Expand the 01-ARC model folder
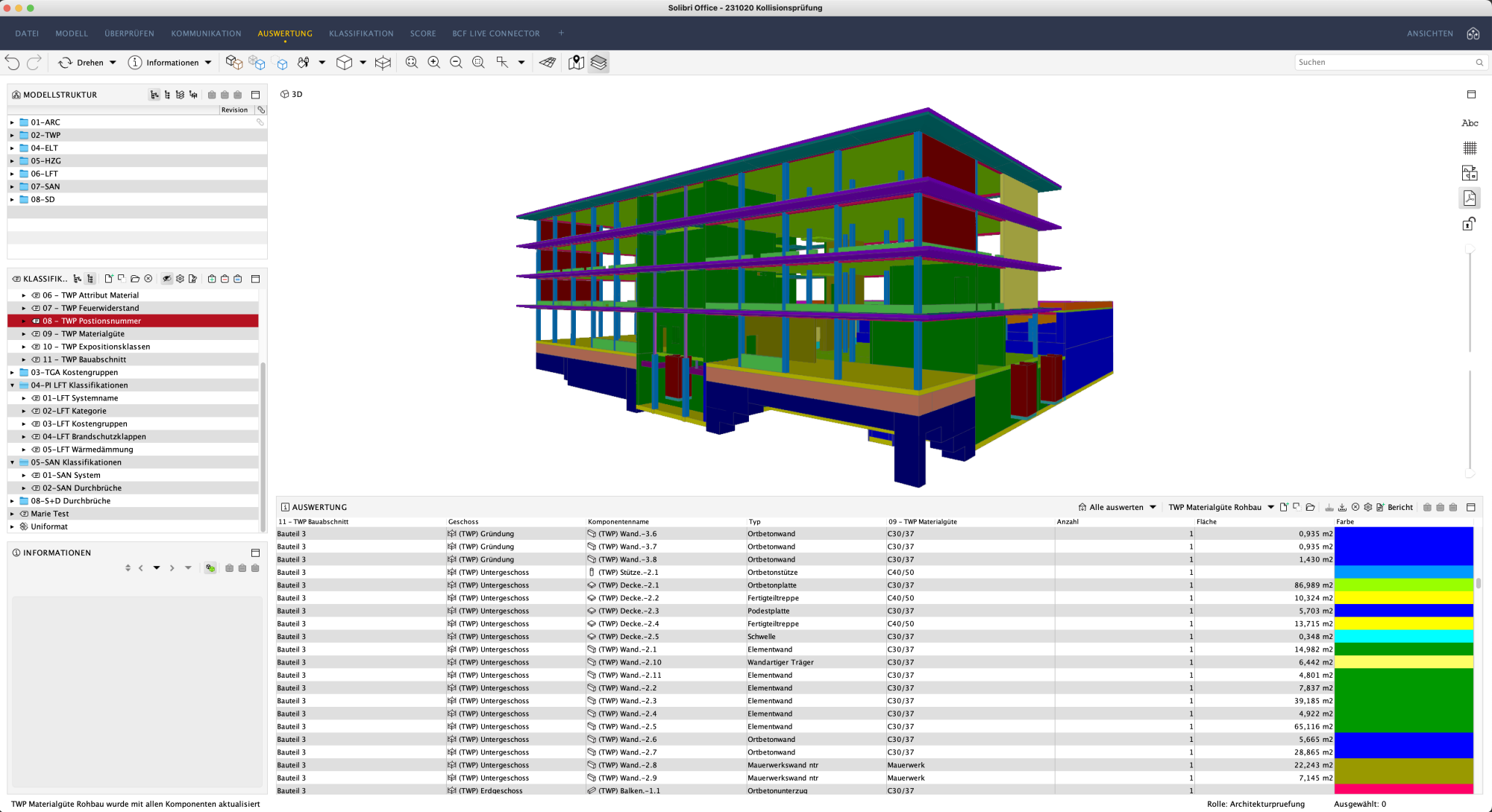 click(12, 122)
